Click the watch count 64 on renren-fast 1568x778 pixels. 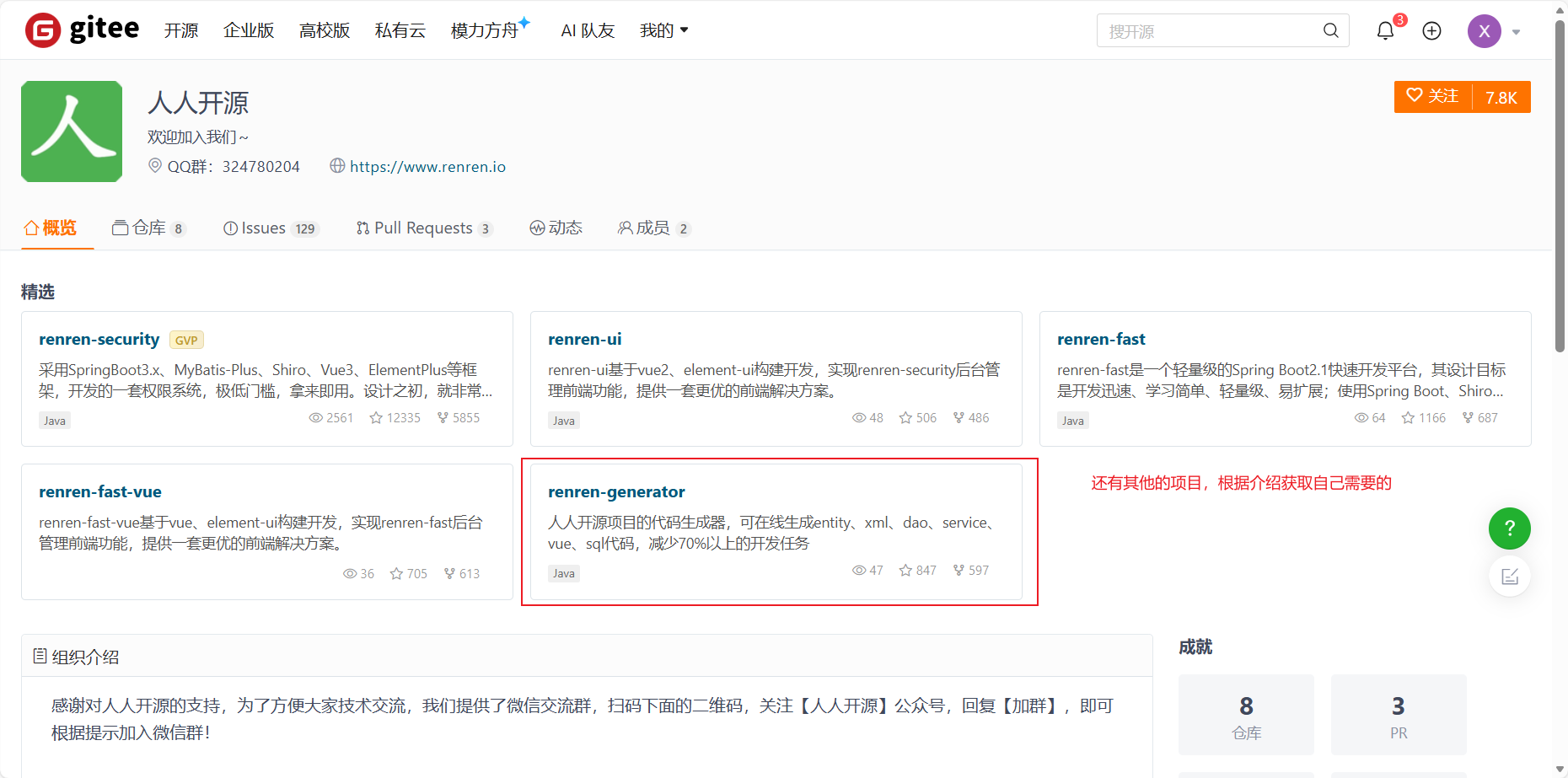click(x=1370, y=417)
